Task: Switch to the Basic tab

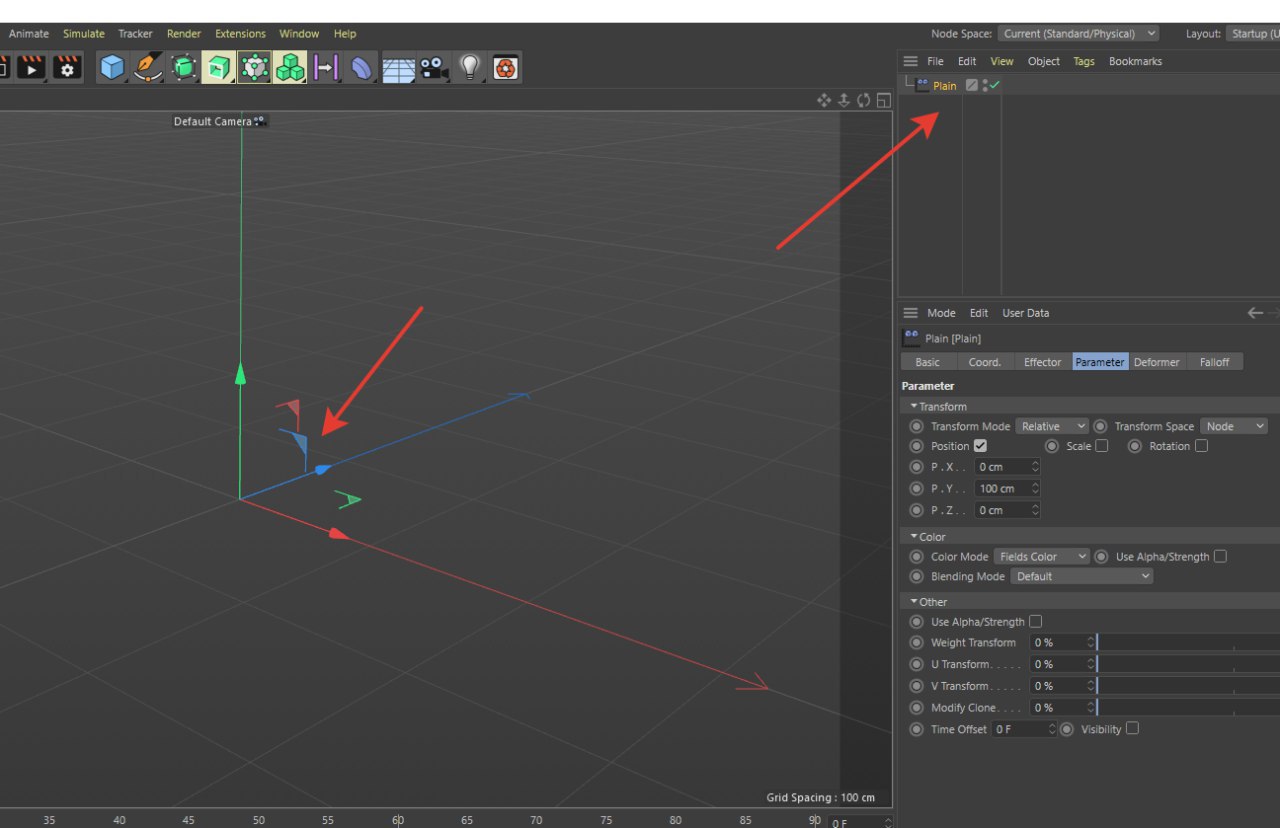Action: coord(928,362)
